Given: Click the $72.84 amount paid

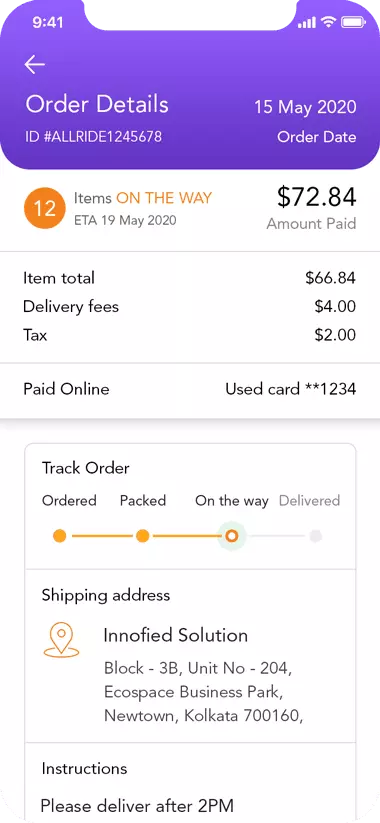Looking at the screenshot, I should (x=316, y=197).
